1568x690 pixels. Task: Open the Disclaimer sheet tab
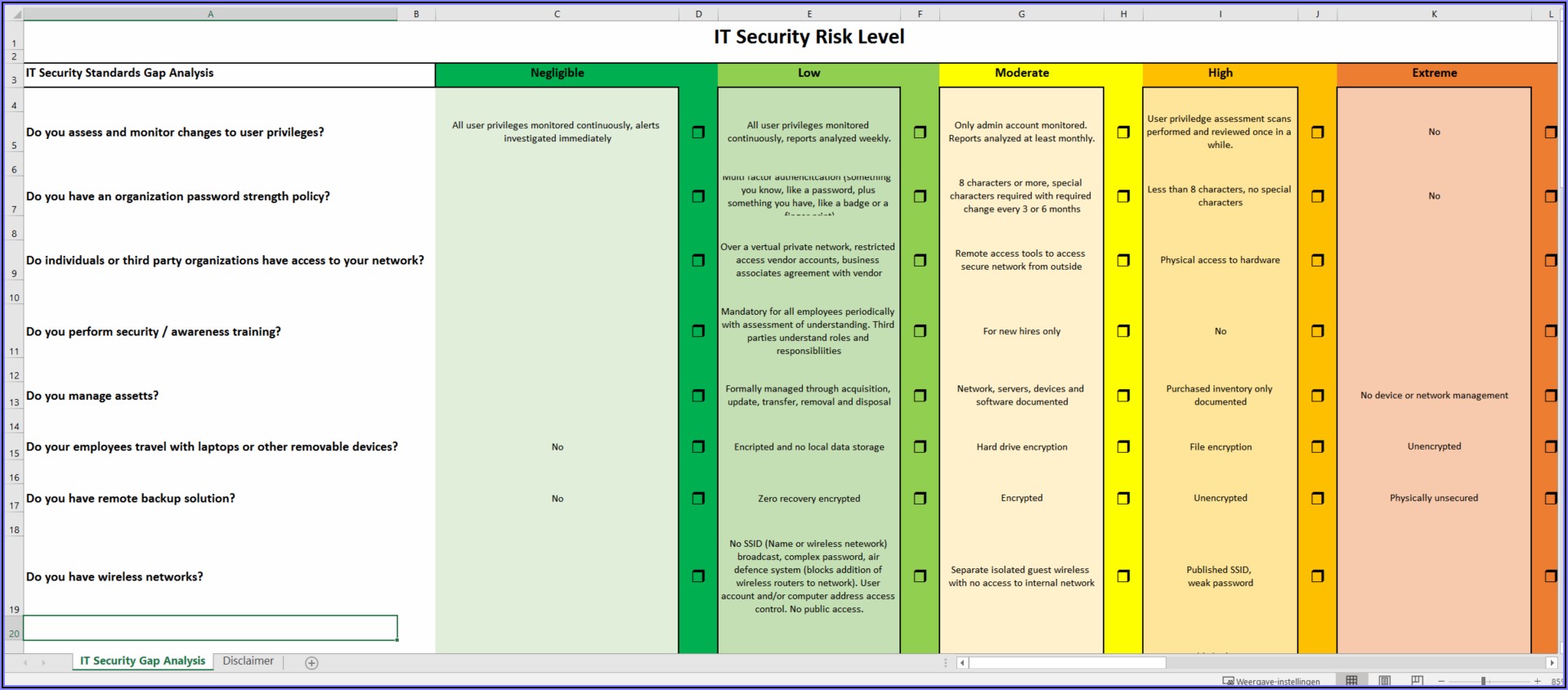248,661
